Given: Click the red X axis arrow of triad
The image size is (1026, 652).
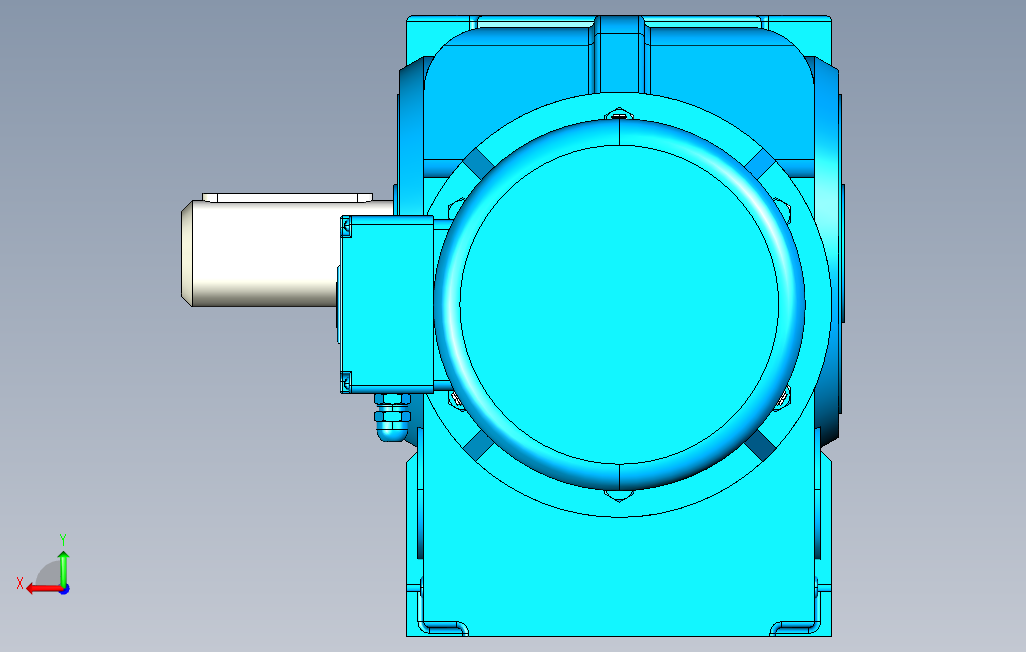Looking at the screenshot, I should pyautogui.click(x=43, y=589).
